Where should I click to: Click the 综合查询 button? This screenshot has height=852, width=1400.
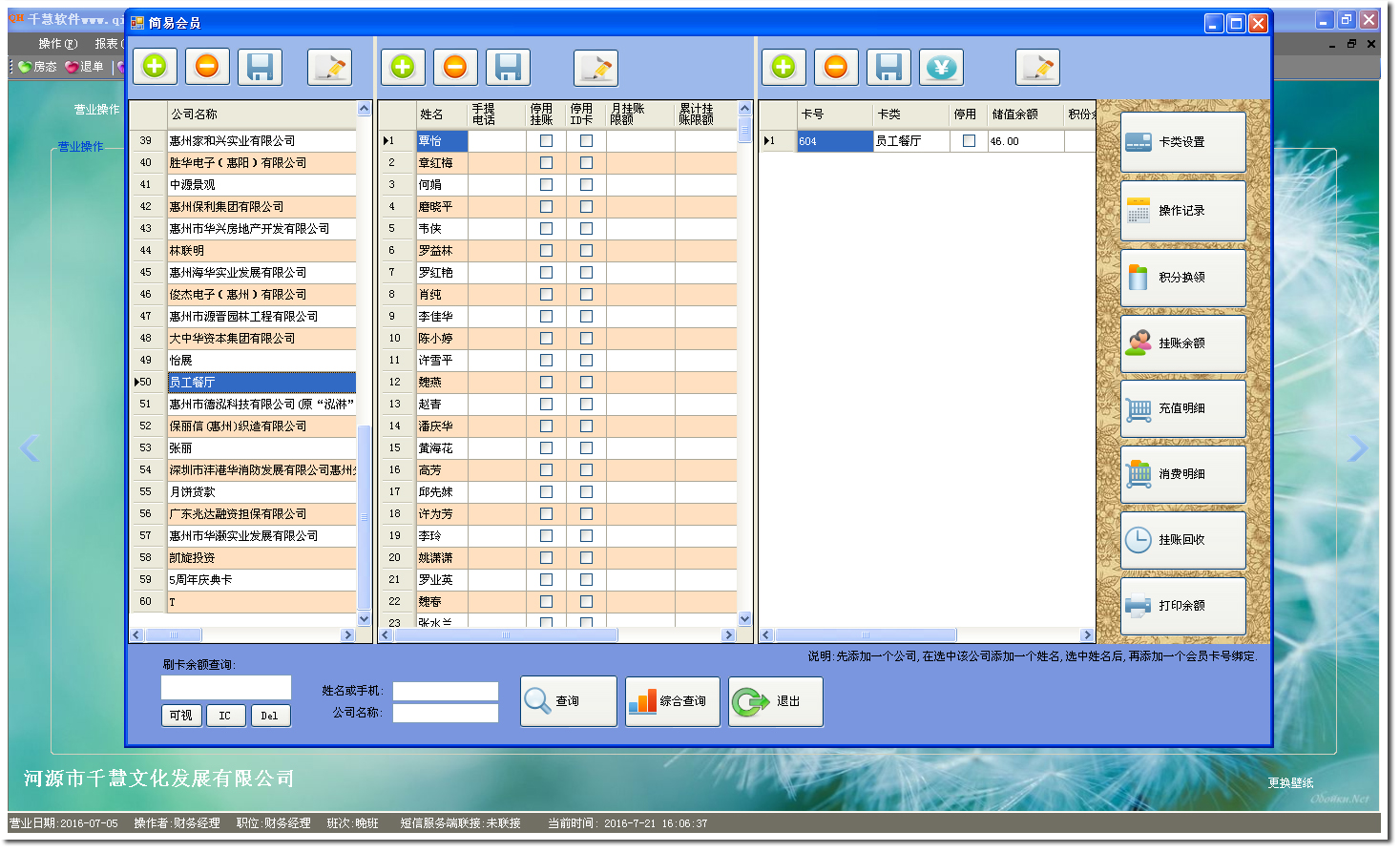tap(673, 701)
